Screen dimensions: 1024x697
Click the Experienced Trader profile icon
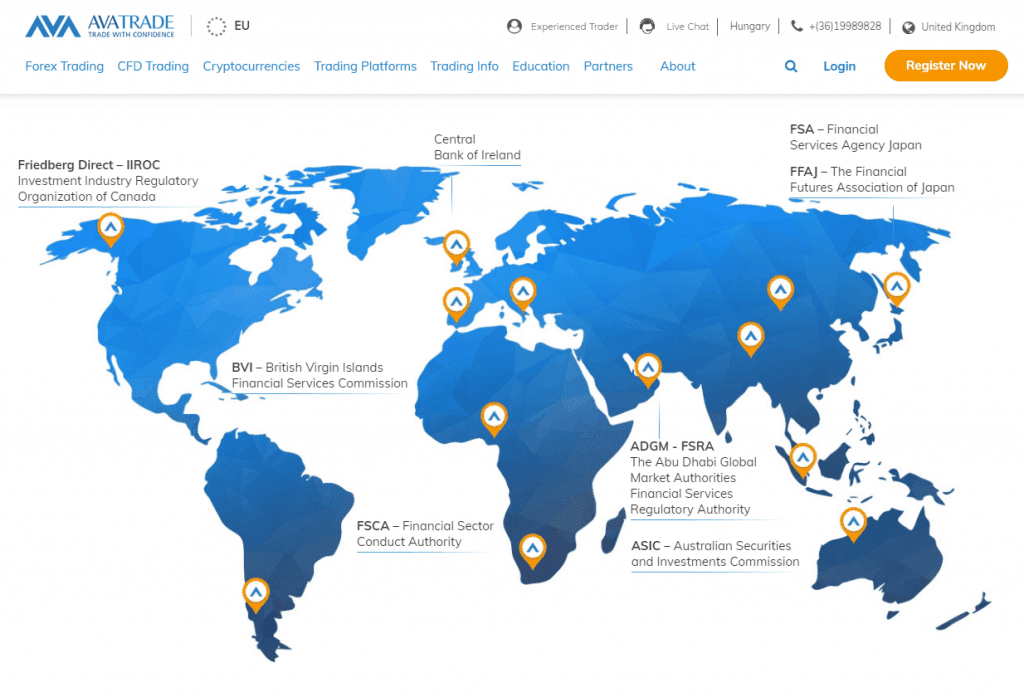514,26
